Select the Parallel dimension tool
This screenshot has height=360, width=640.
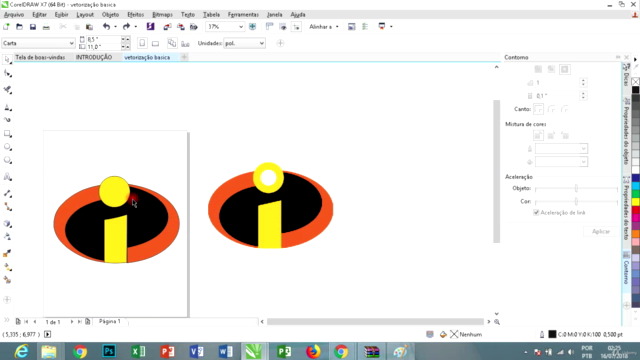7,193
